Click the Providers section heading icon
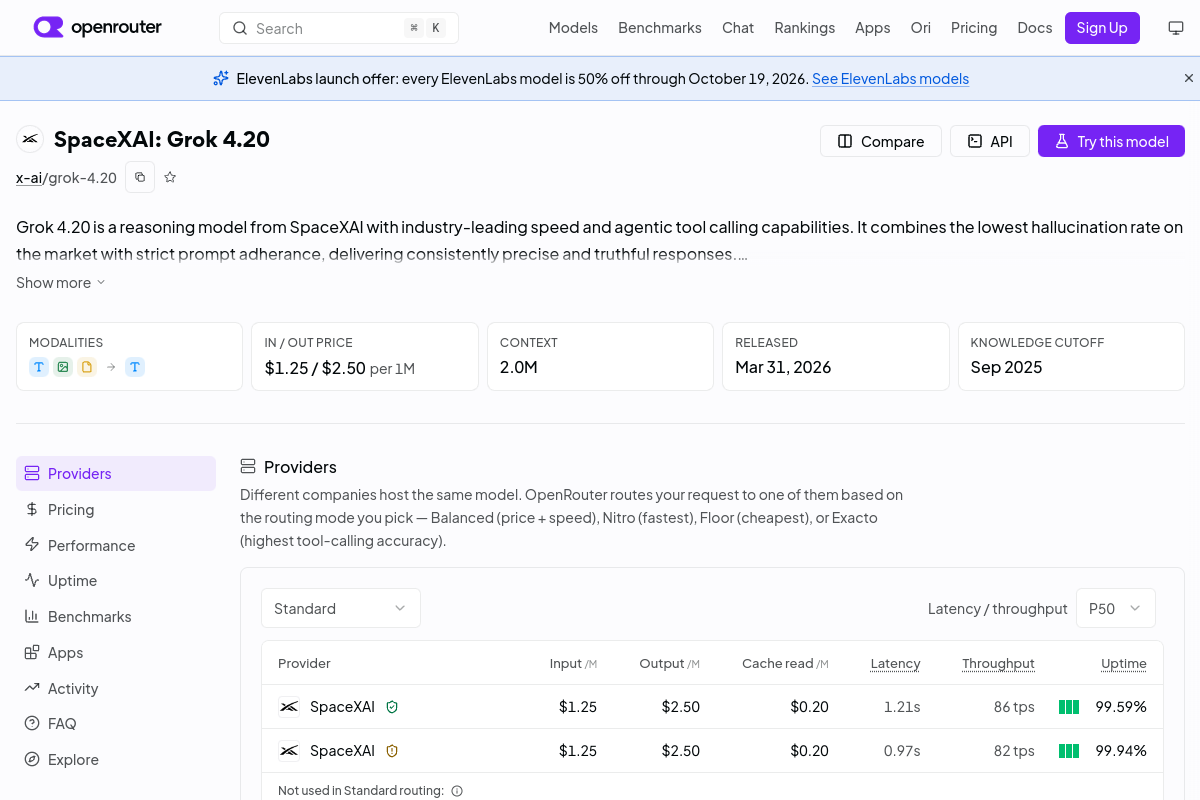The height and width of the screenshot is (800, 1200). (248, 467)
